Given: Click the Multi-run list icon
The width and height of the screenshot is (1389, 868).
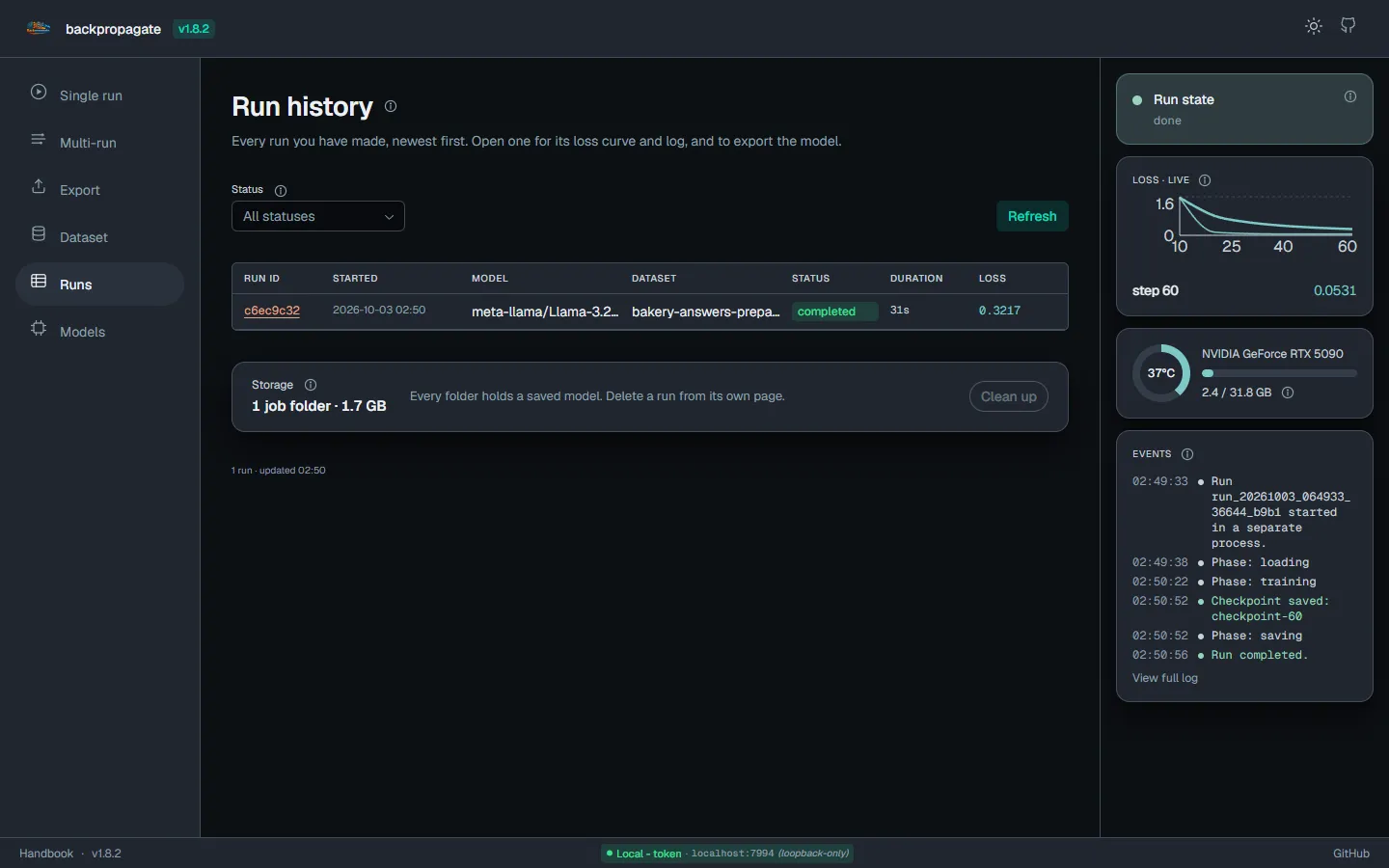Looking at the screenshot, I should [39, 140].
